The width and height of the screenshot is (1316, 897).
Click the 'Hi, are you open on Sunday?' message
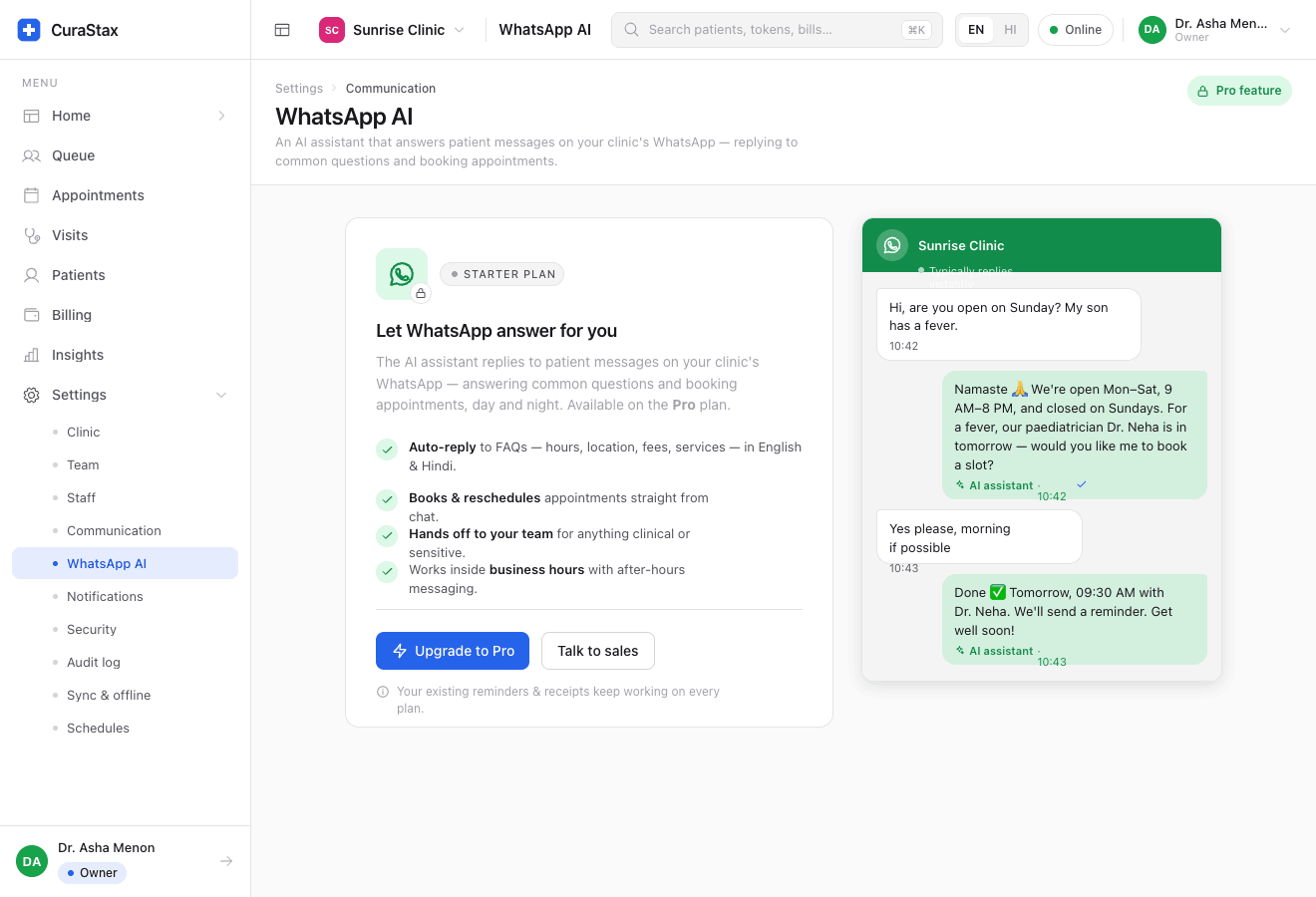(1008, 324)
